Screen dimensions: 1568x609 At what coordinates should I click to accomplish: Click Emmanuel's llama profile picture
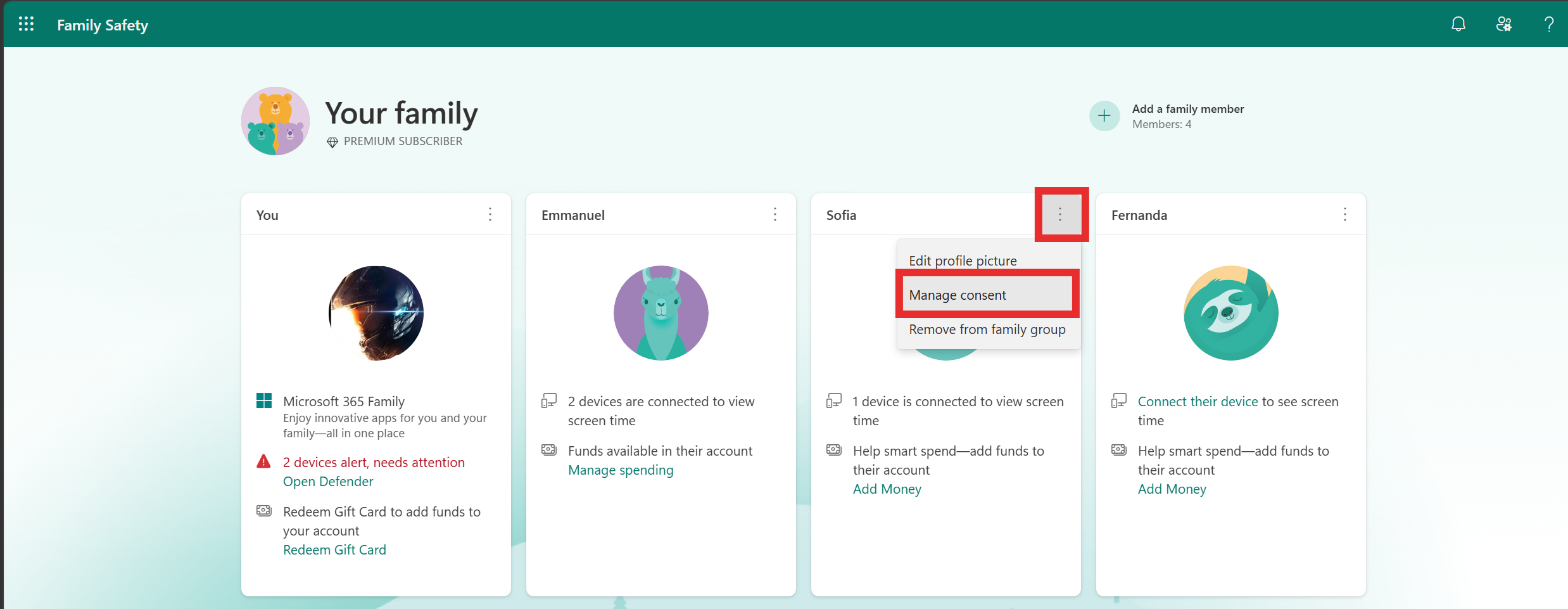coord(661,313)
